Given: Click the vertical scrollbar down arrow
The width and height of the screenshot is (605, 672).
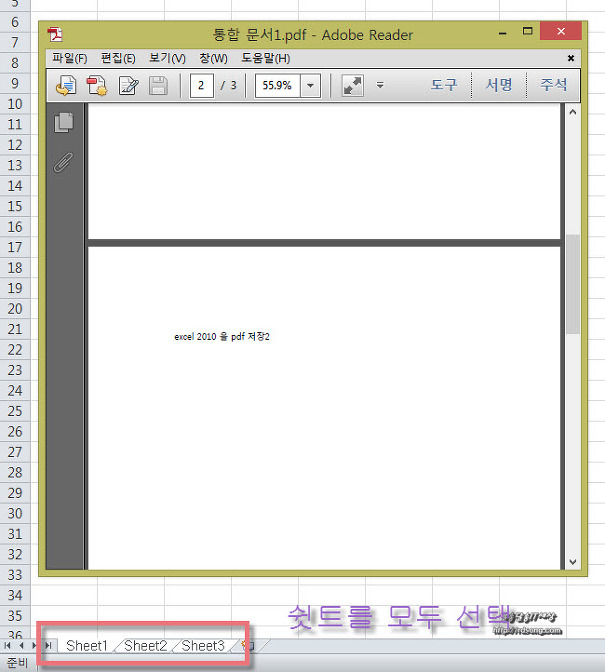Looking at the screenshot, I should click(x=573, y=562).
